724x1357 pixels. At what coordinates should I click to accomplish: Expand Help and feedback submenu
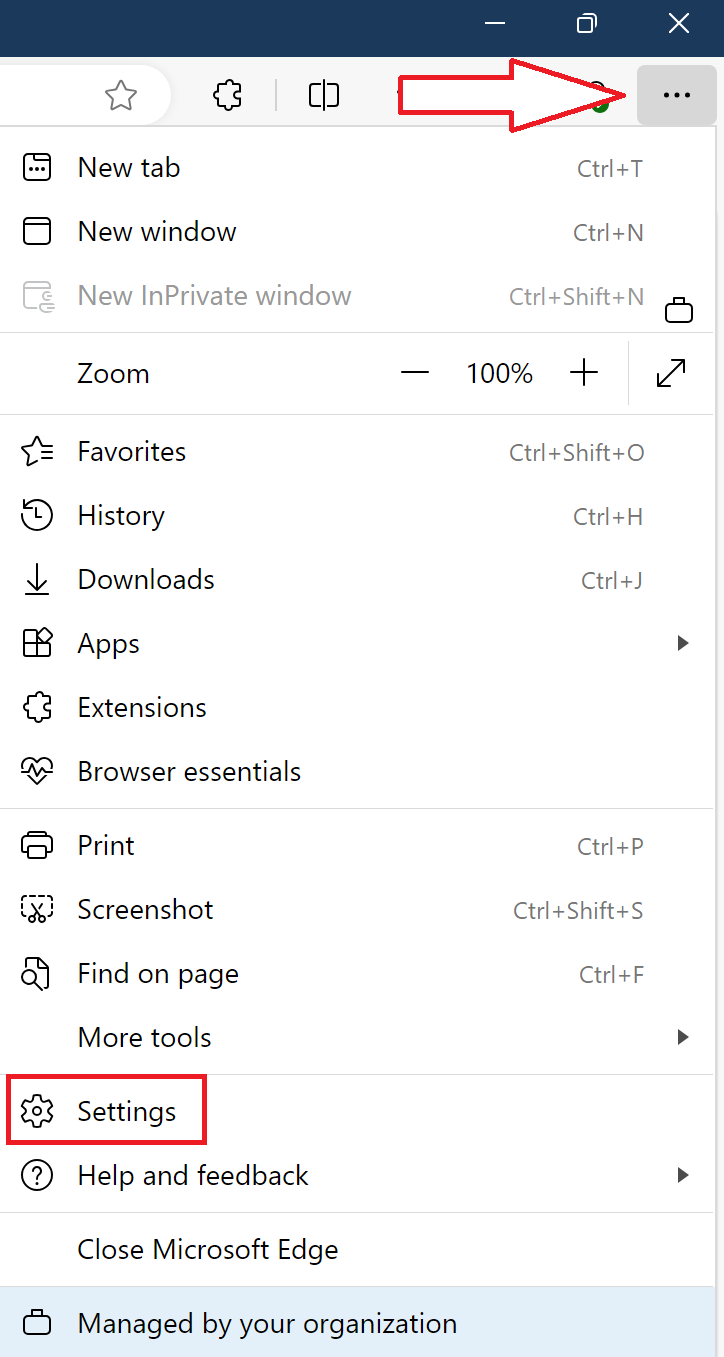[x=683, y=1176]
